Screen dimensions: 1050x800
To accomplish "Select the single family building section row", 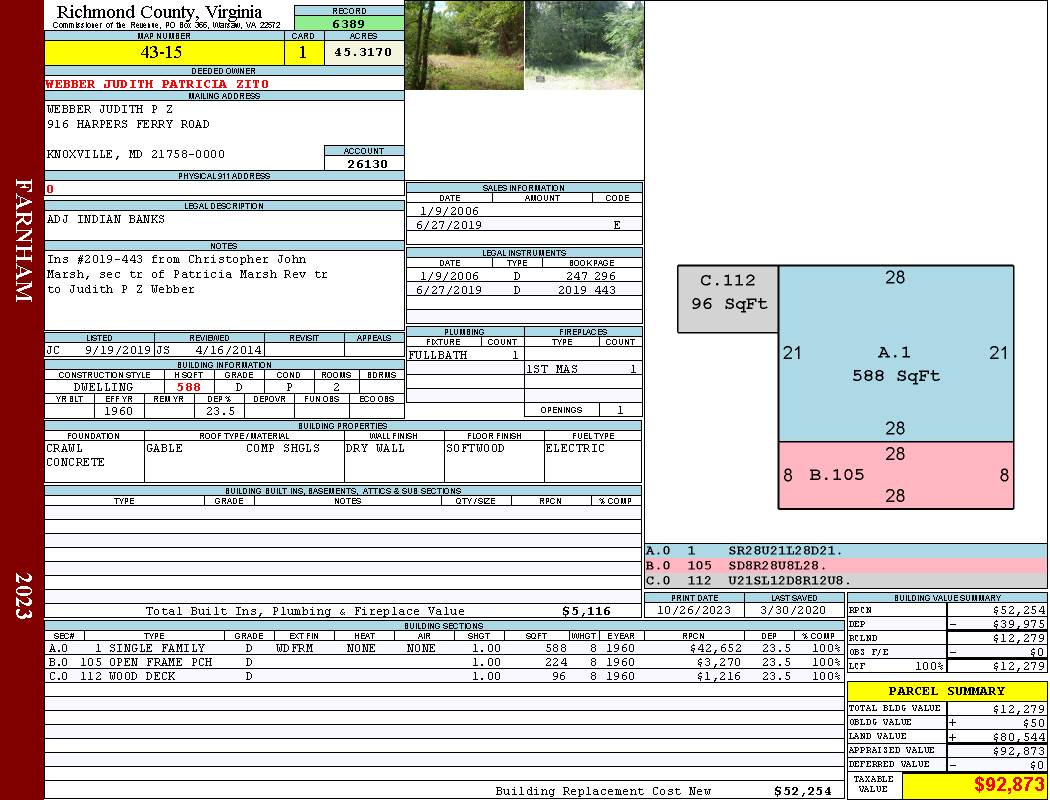I will (443, 648).
